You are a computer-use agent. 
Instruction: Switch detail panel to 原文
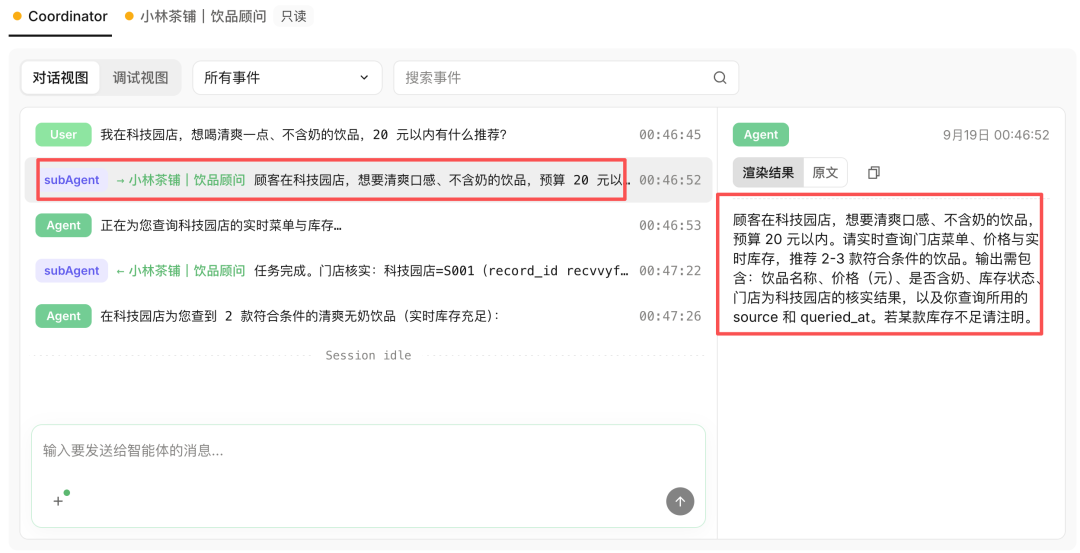825,173
